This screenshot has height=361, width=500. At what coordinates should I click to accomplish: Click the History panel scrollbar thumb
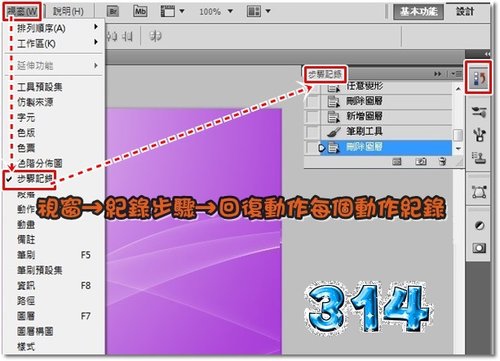pyautogui.click(x=458, y=135)
